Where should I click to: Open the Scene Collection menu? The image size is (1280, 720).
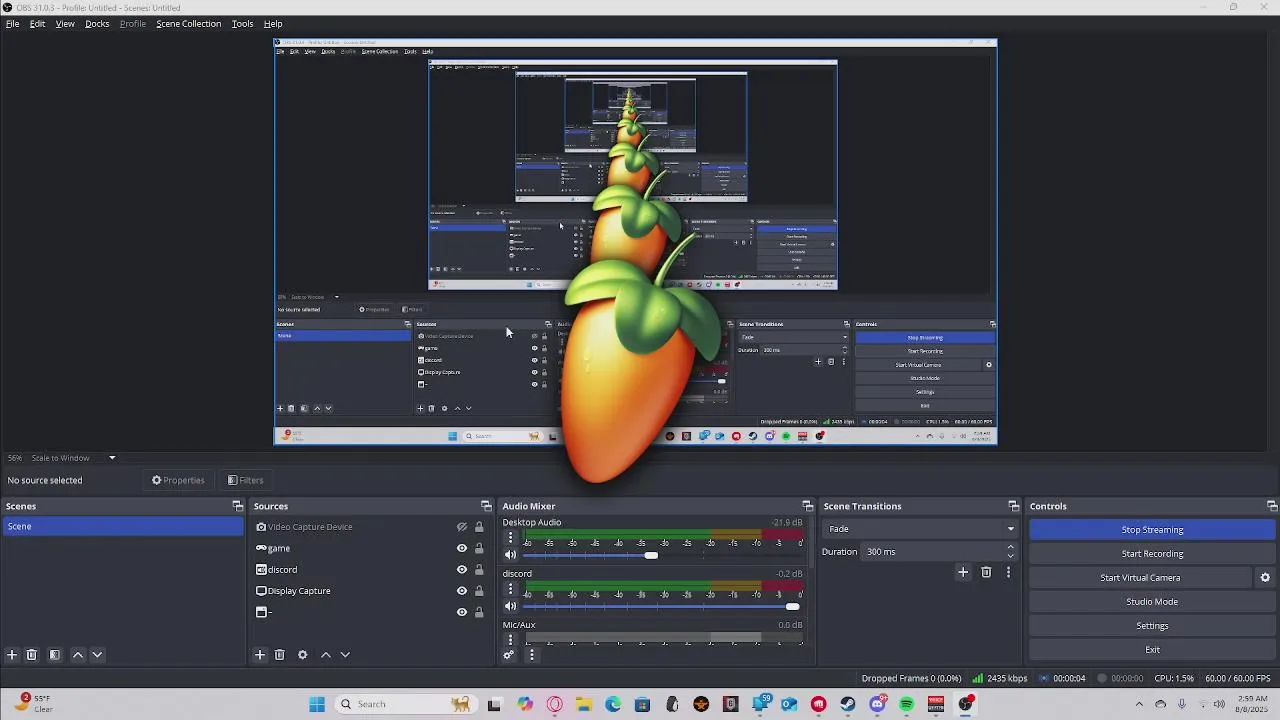[x=188, y=24]
